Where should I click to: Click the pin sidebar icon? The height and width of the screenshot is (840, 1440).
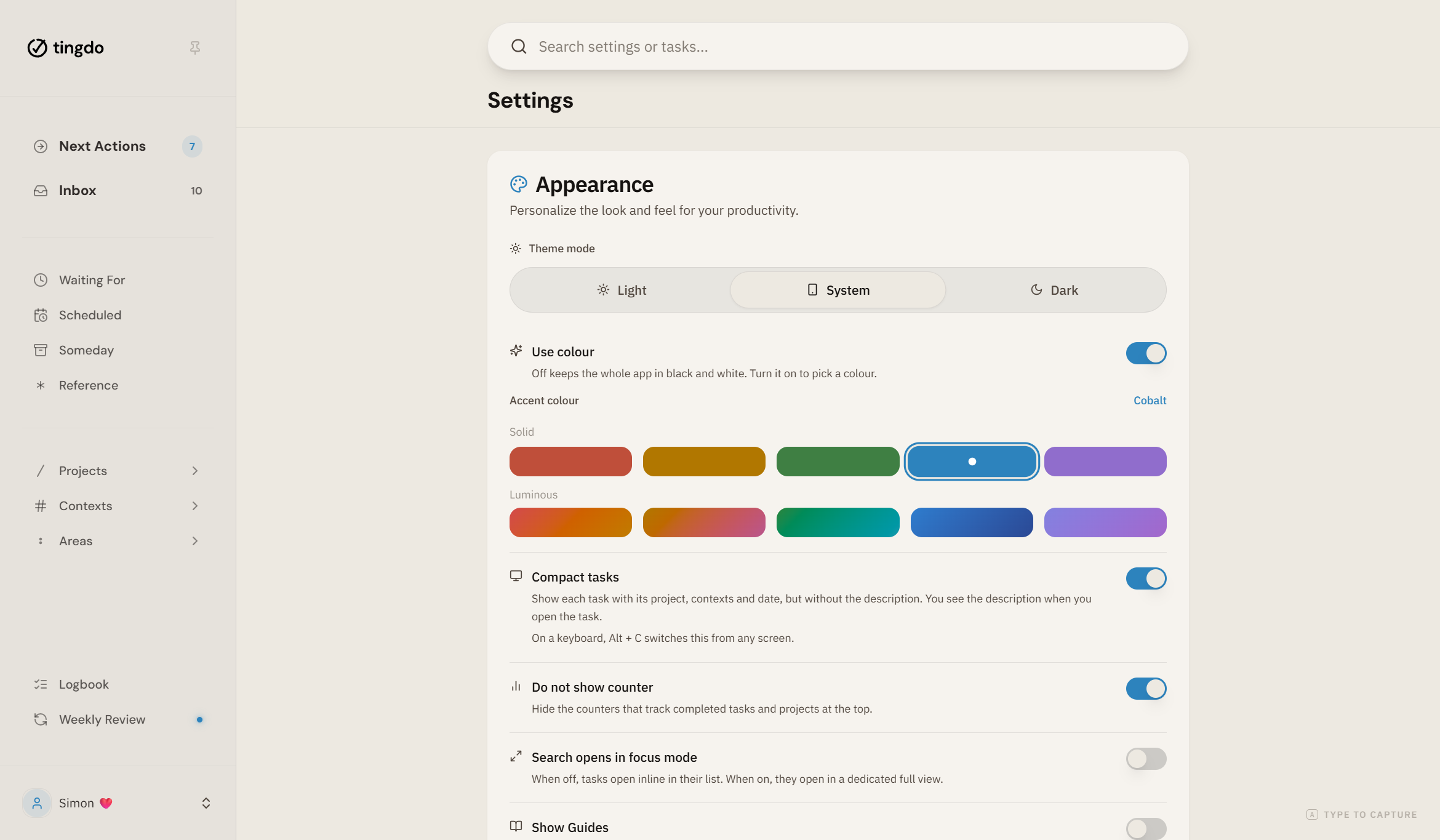tap(195, 47)
